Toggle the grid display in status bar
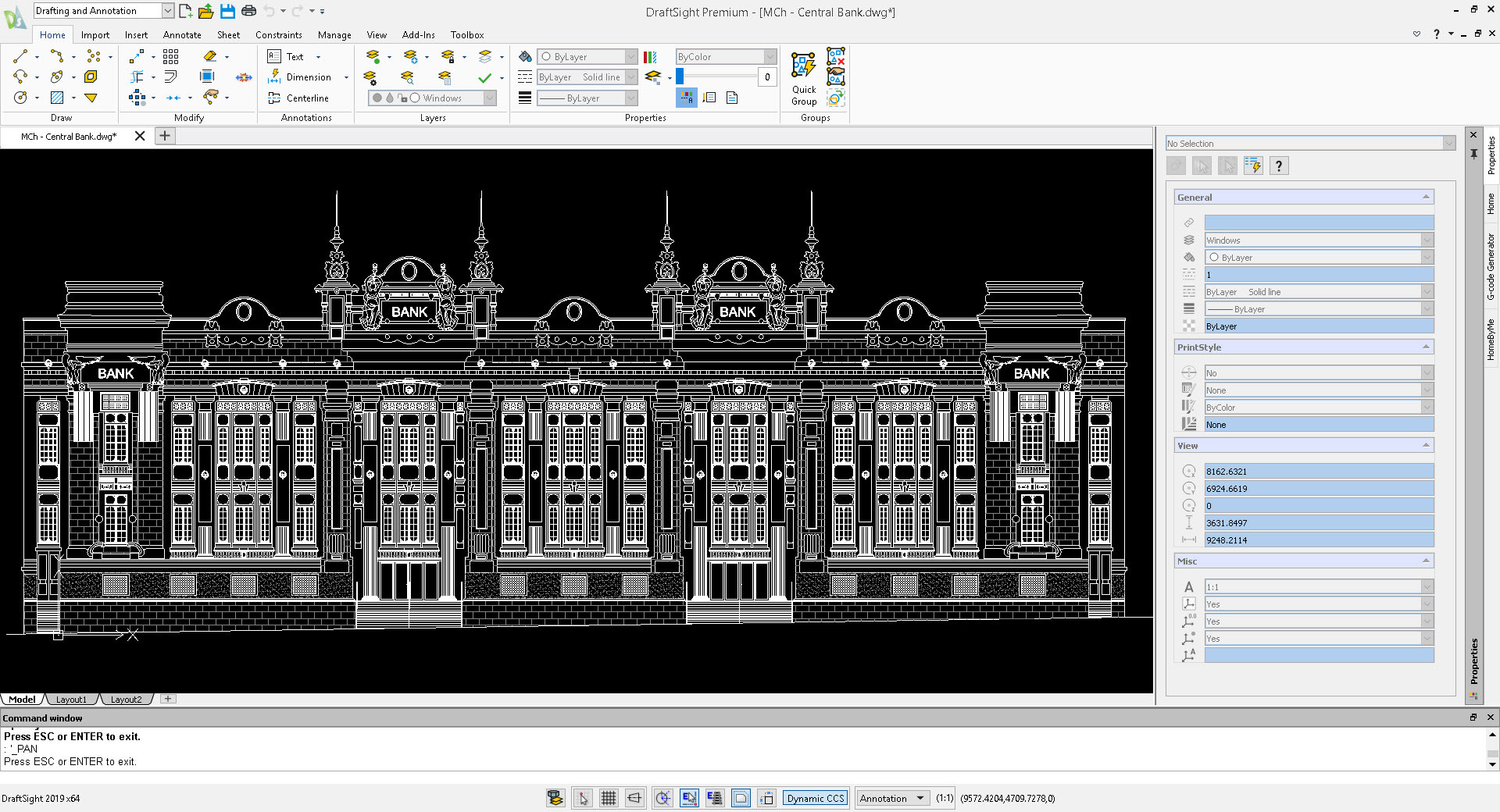Viewport: 1500px width, 812px height. tap(609, 798)
